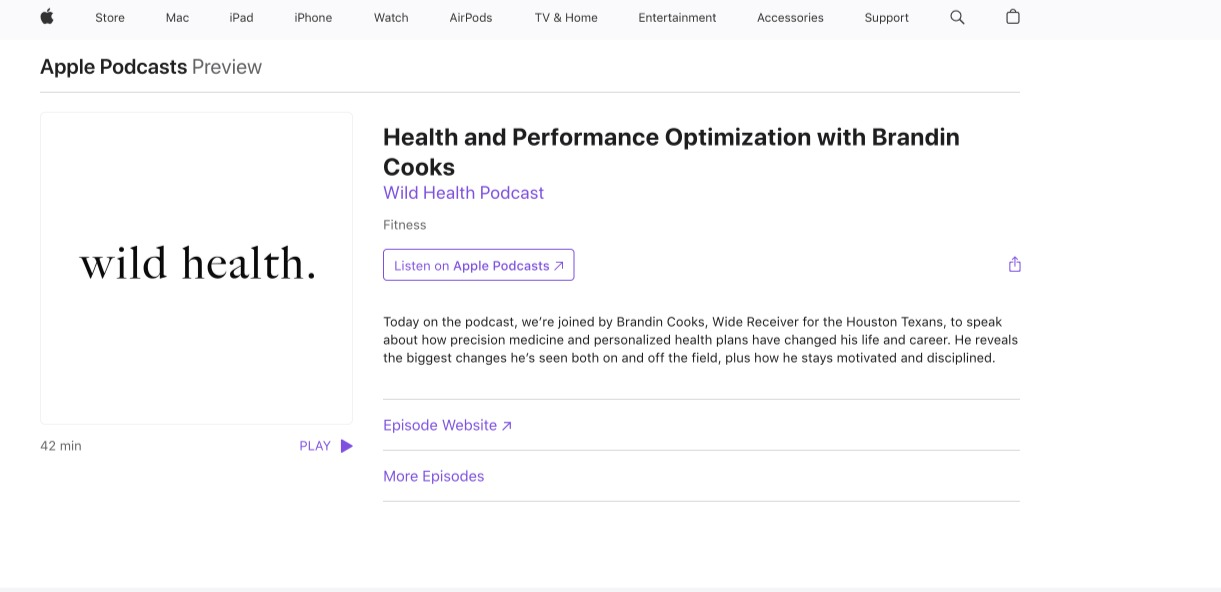This screenshot has height=592, width=1221.
Task: Select Mac in the navigation bar
Action: (x=177, y=18)
